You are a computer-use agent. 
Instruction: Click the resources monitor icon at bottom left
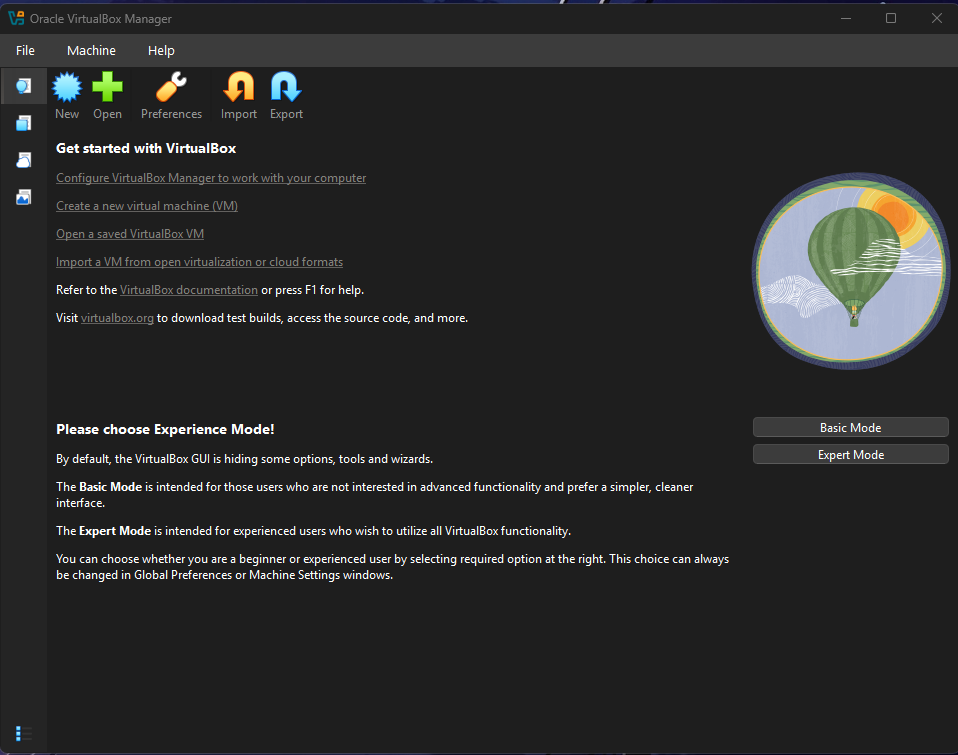coord(23,733)
